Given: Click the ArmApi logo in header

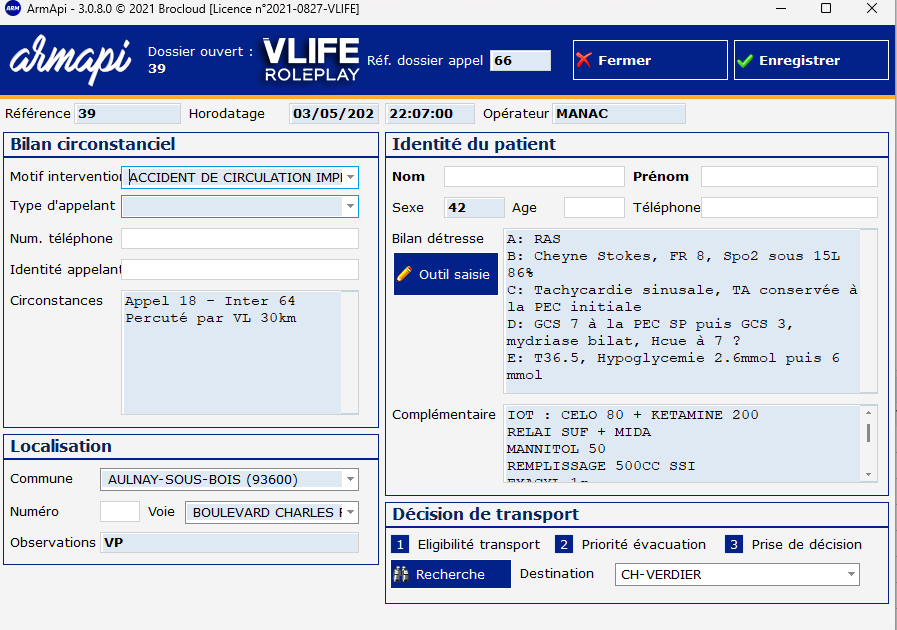Looking at the screenshot, I should point(70,60).
